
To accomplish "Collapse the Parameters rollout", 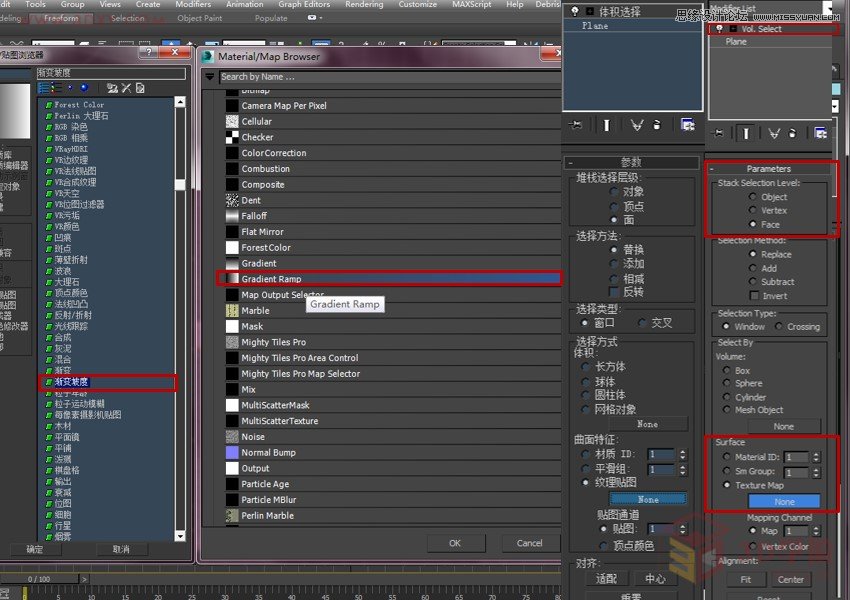I will [768, 168].
